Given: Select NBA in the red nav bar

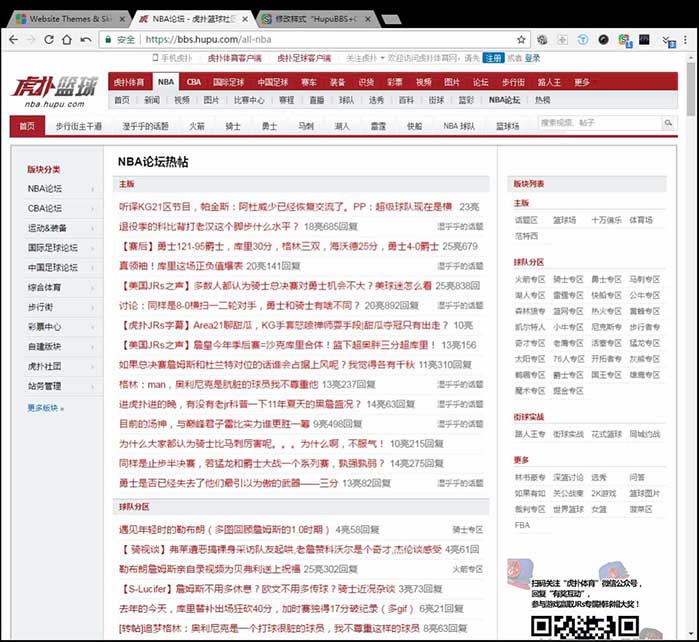Looking at the screenshot, I should (x=165, y=82).
